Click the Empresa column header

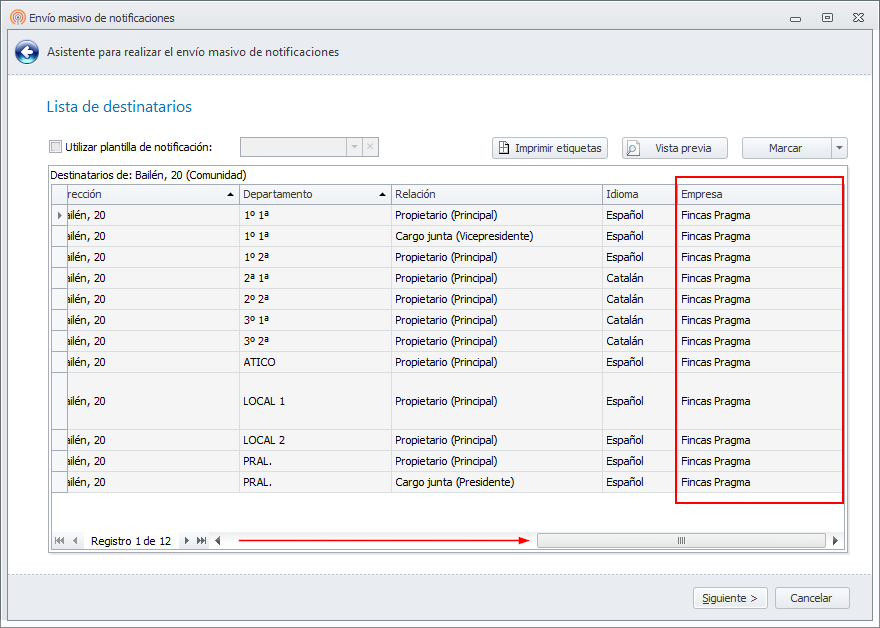(x=758, y=194)
